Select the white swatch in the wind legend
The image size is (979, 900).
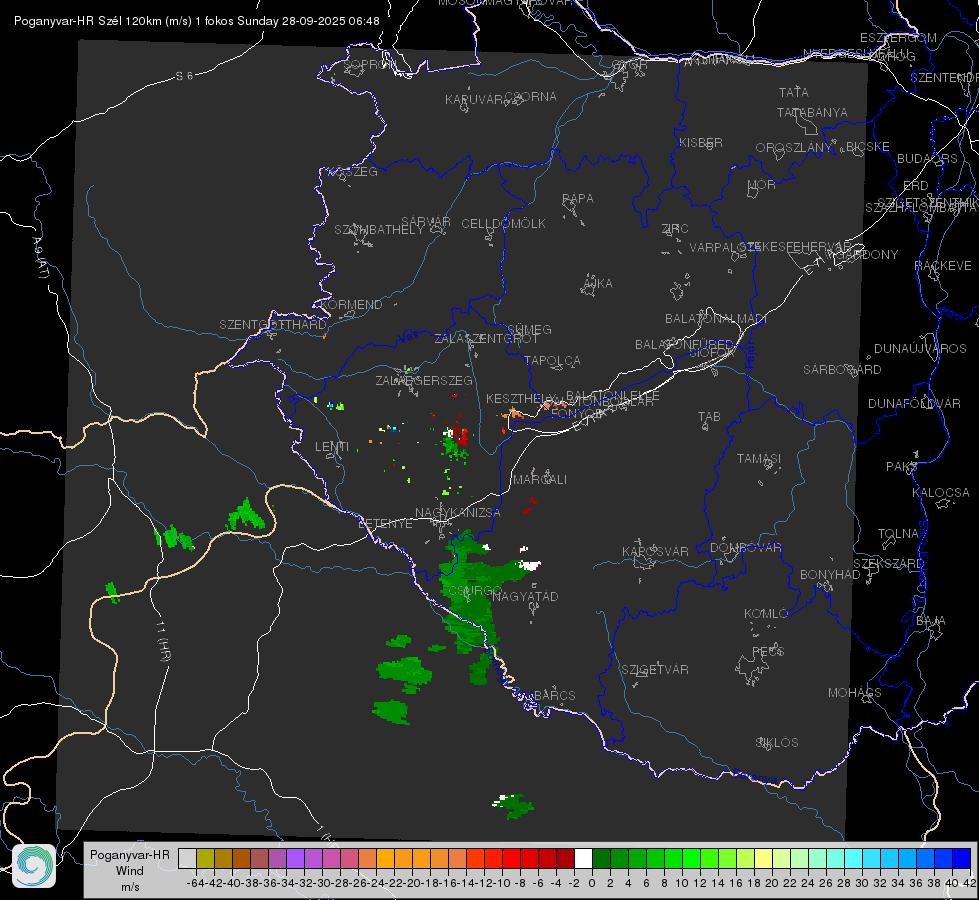point(583,859)
